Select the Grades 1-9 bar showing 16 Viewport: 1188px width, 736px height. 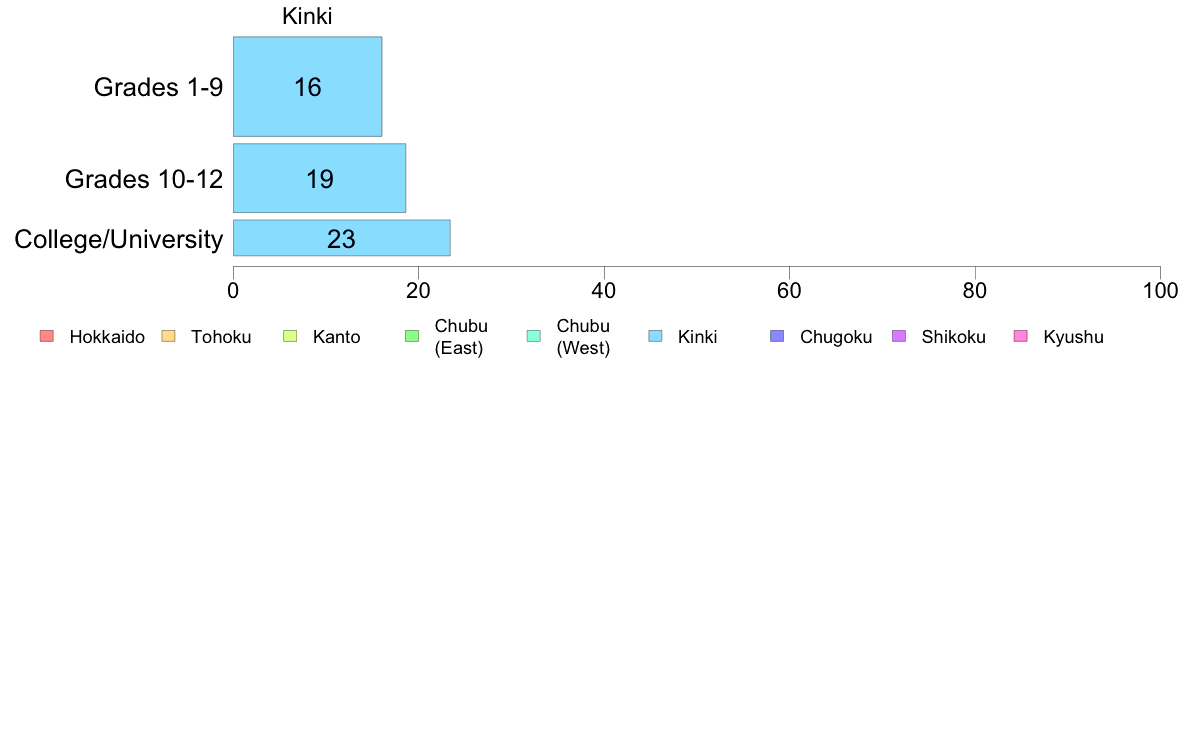click(308, 86)
